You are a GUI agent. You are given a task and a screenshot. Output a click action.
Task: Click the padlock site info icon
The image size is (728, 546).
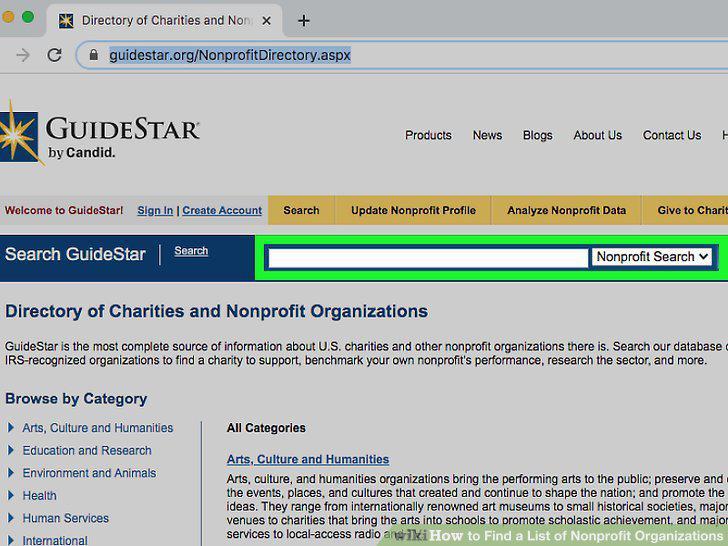click(93, 55)
